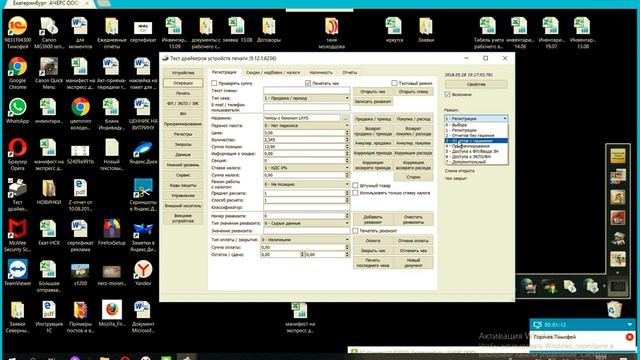
Task: Click the Новый документ button
Action: coord(413,262)
